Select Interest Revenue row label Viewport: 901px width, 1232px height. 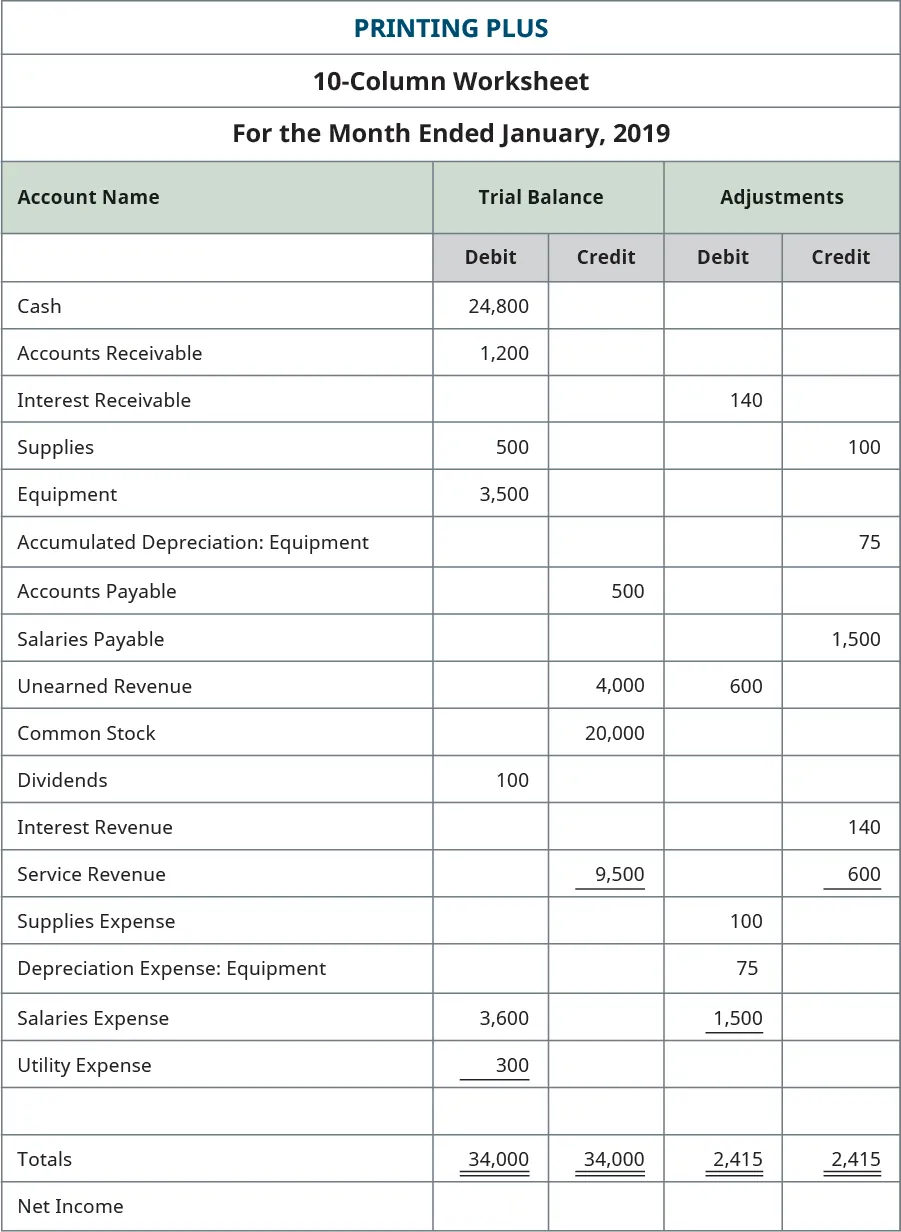95,827
